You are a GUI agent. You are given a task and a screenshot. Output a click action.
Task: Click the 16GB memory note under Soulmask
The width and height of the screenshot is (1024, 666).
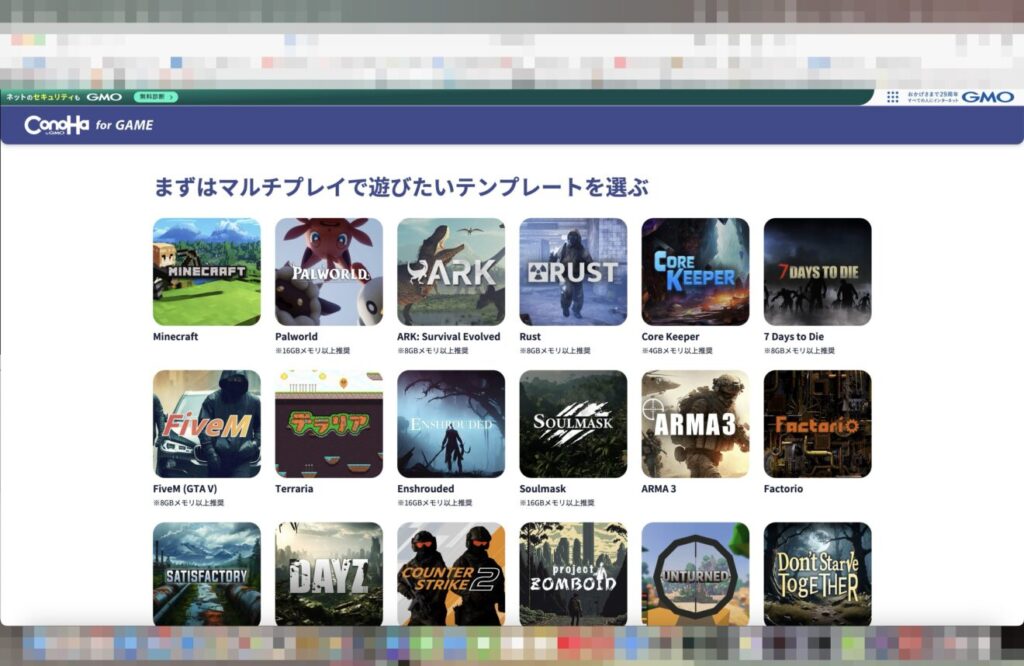pos(556,503)
